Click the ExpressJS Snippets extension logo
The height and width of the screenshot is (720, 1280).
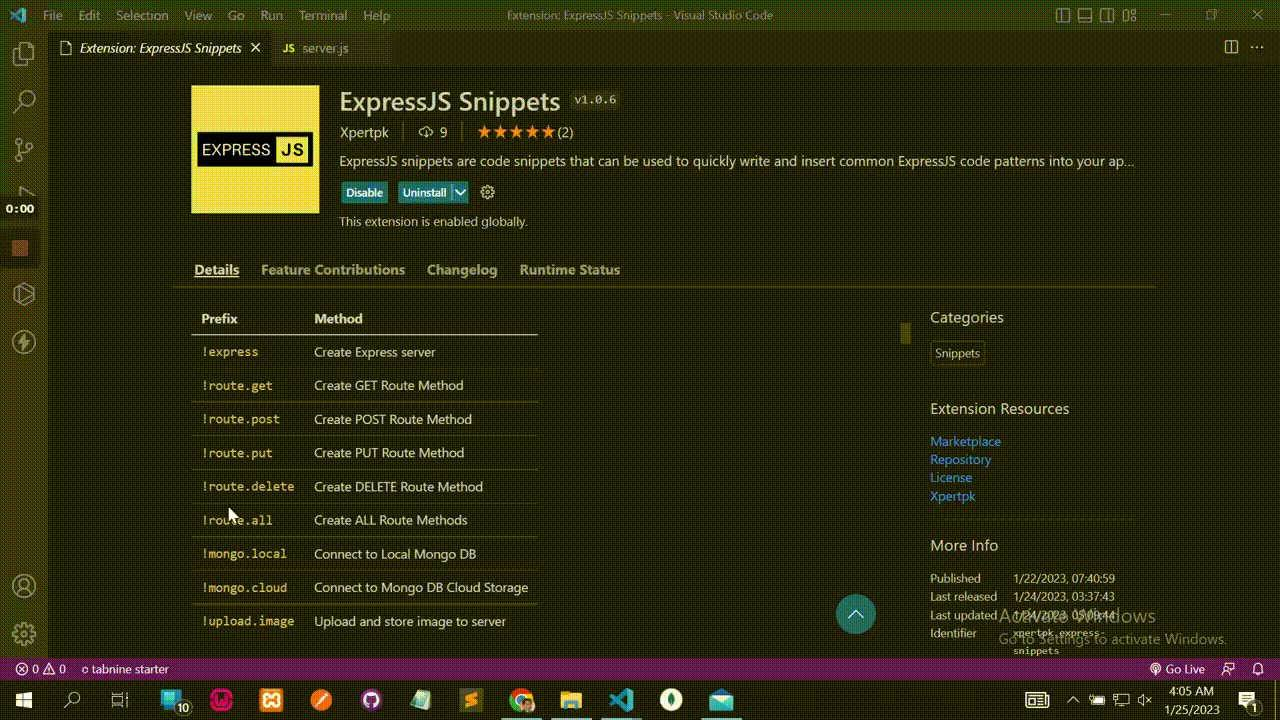coord(255,149)
